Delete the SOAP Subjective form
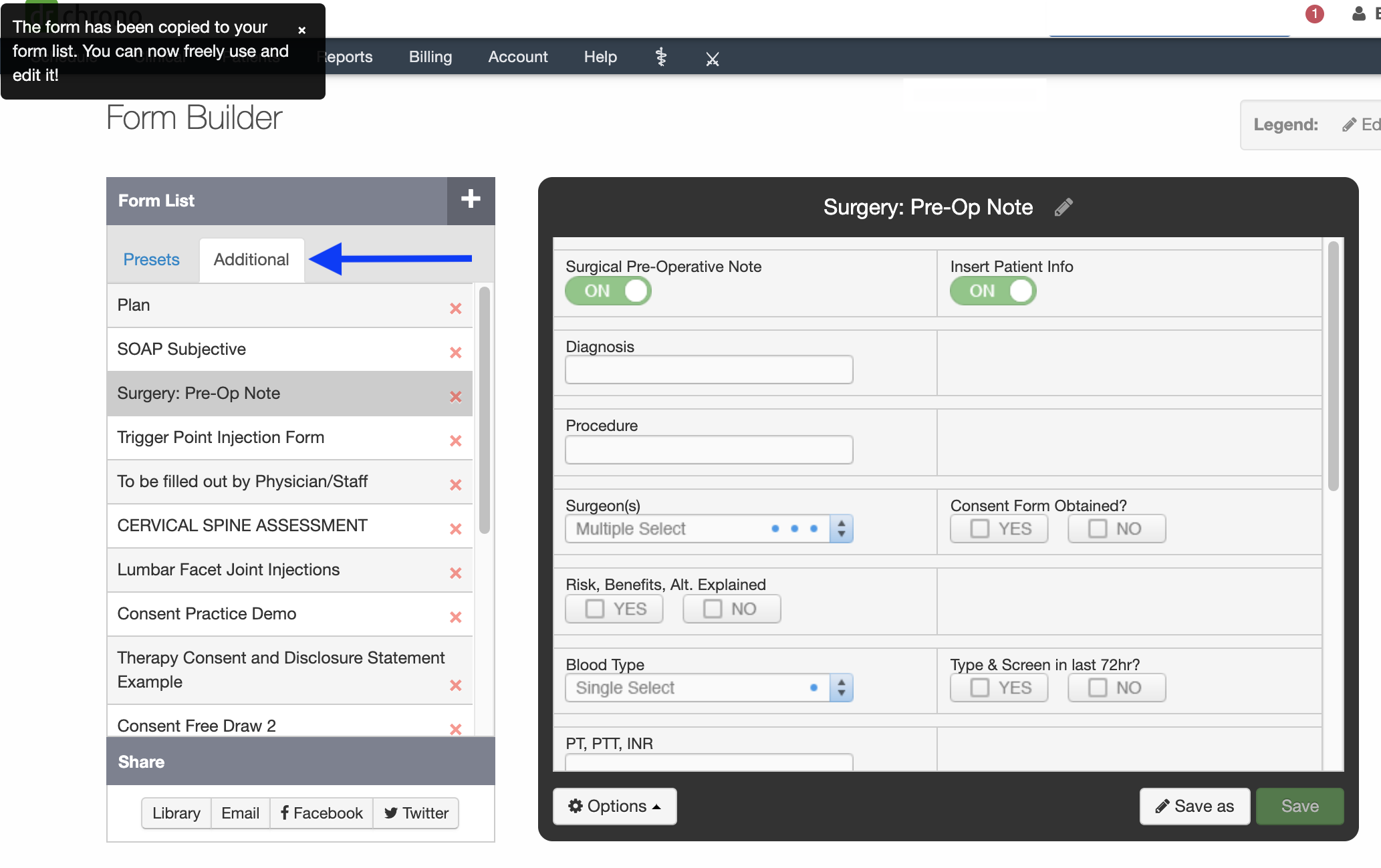Viewport: 1381px width, 868px height. point(456,352)
